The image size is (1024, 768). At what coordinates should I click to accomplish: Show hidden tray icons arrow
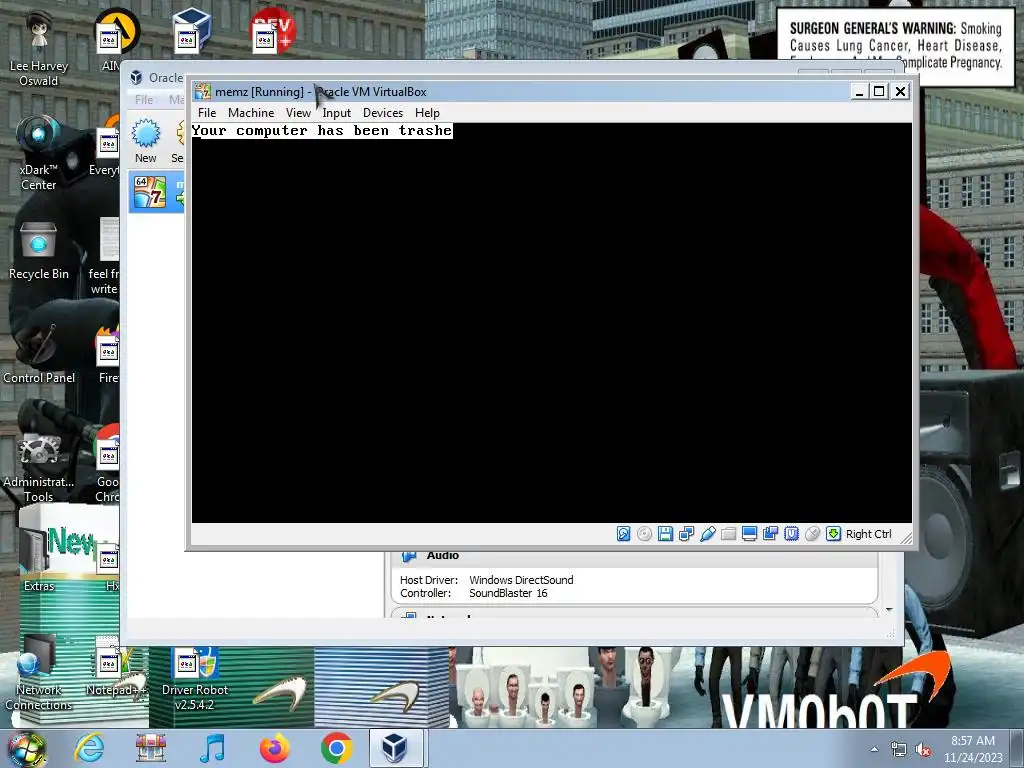[x=874, y=749]
